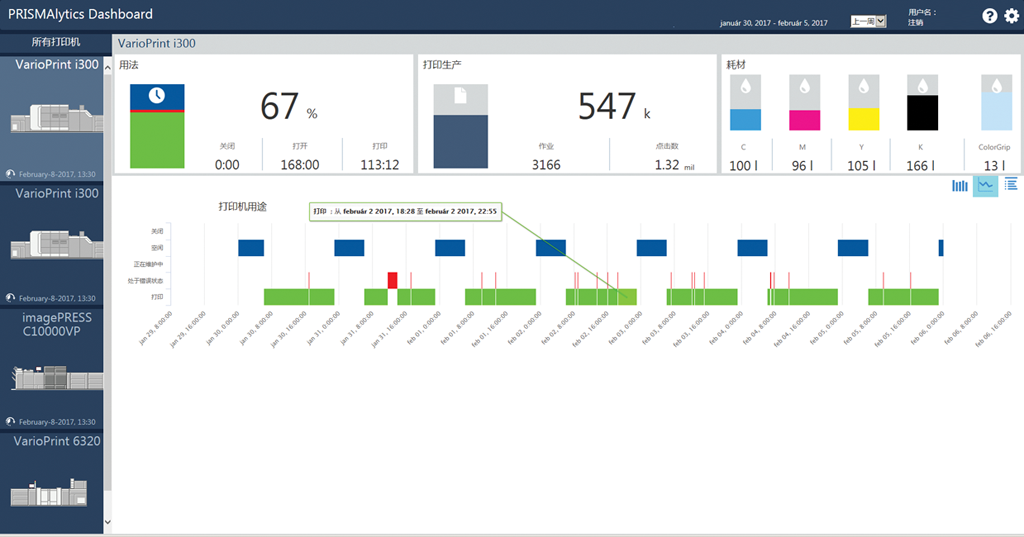The width and height of the screenshot is (1024, 537).
Task: Click update icon beside imagePRESS C10000VP timestamp
Action: pos(10,422)
